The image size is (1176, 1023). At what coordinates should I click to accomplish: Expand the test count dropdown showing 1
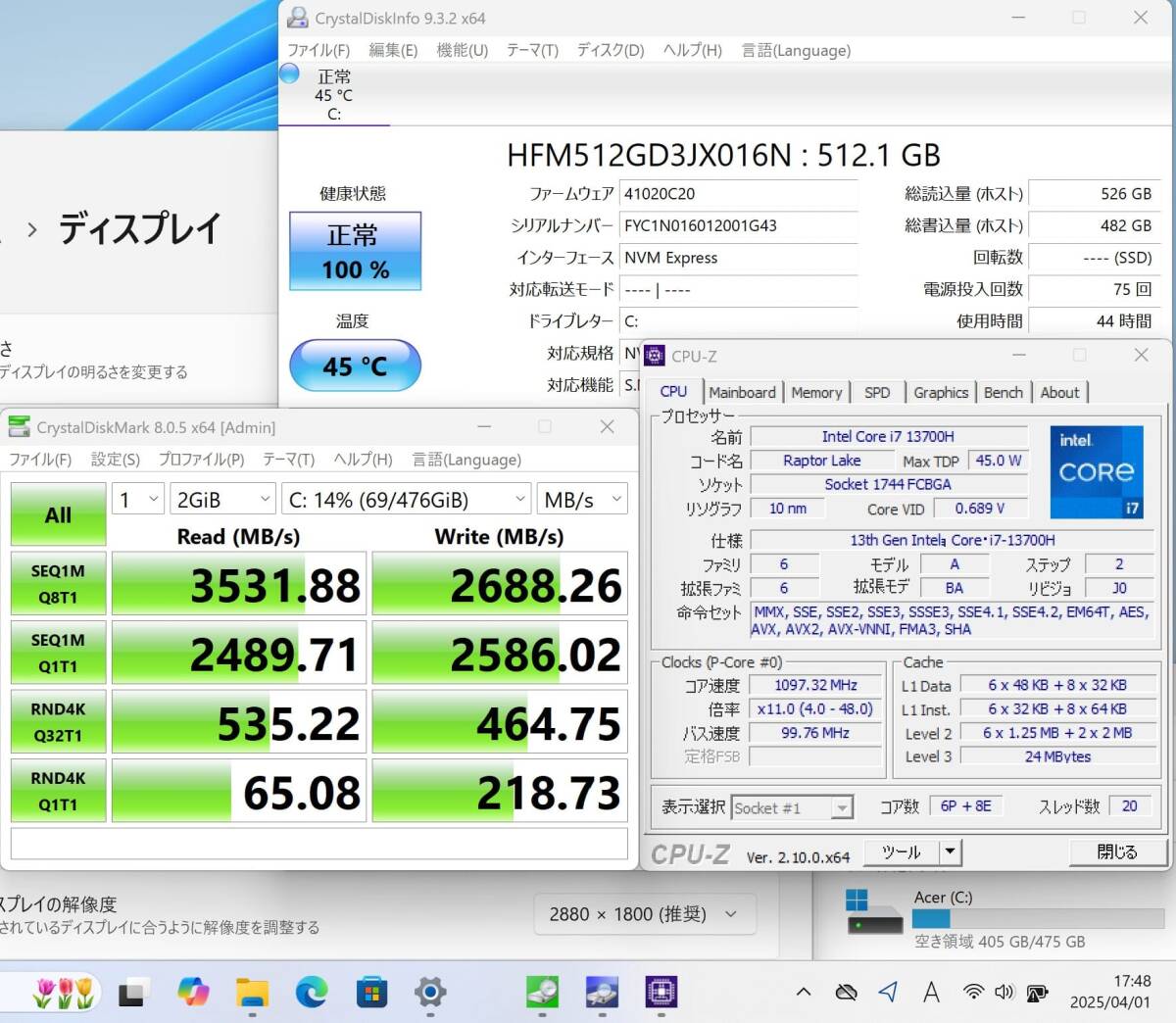(x=137, y=500)
